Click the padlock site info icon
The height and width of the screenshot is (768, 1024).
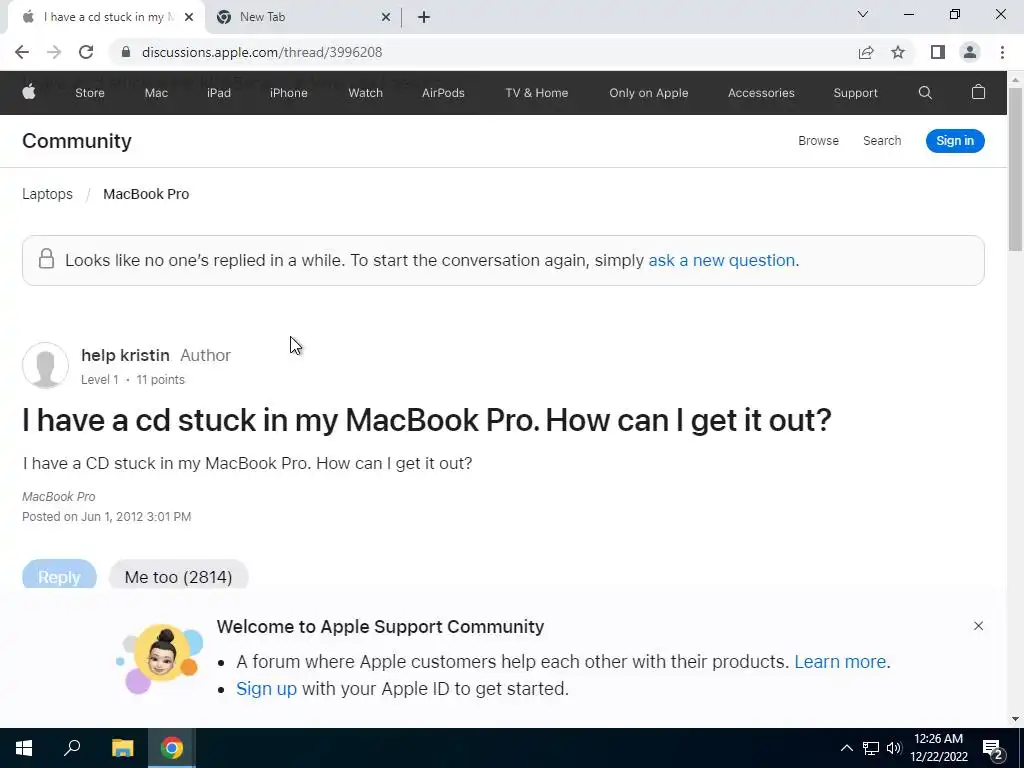click(126, 52)
